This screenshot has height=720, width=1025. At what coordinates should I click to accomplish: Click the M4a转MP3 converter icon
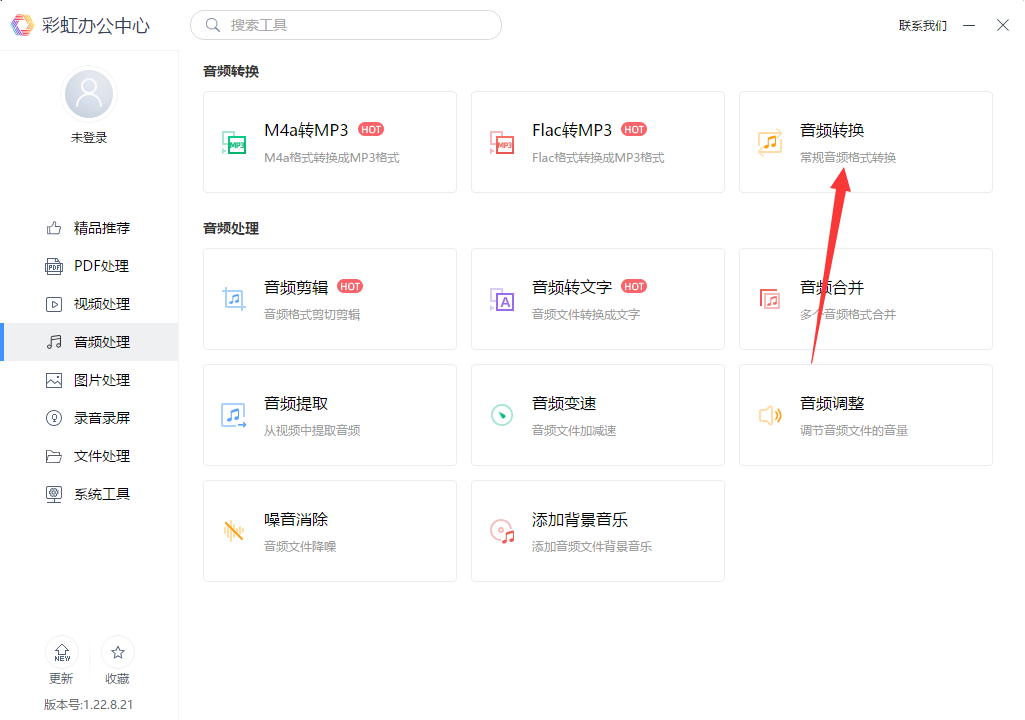pos(234,143)
